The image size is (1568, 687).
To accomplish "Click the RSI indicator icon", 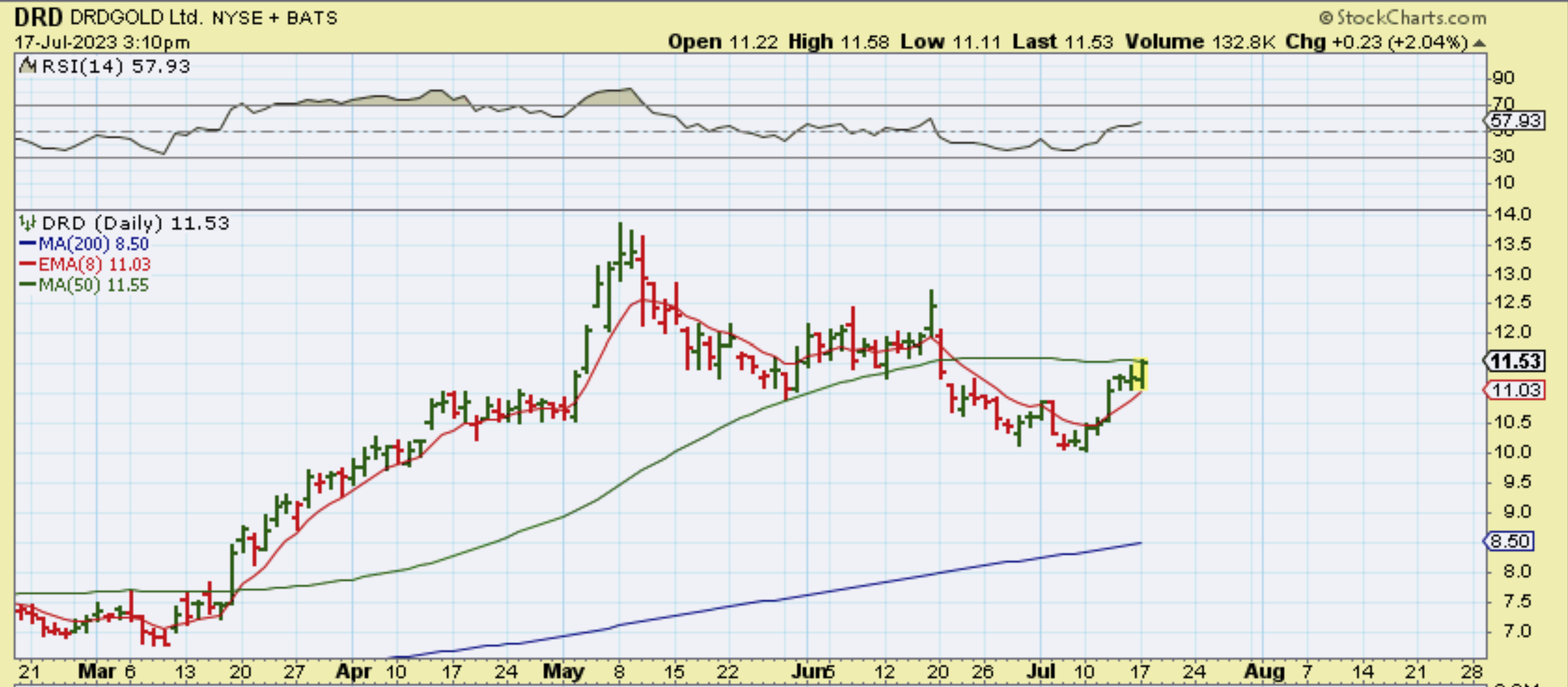I will 27,65.
